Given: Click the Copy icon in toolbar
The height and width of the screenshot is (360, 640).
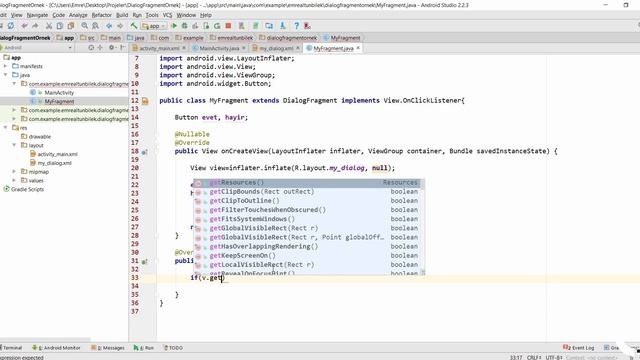Looking at the screenshot, I should 60,26.
